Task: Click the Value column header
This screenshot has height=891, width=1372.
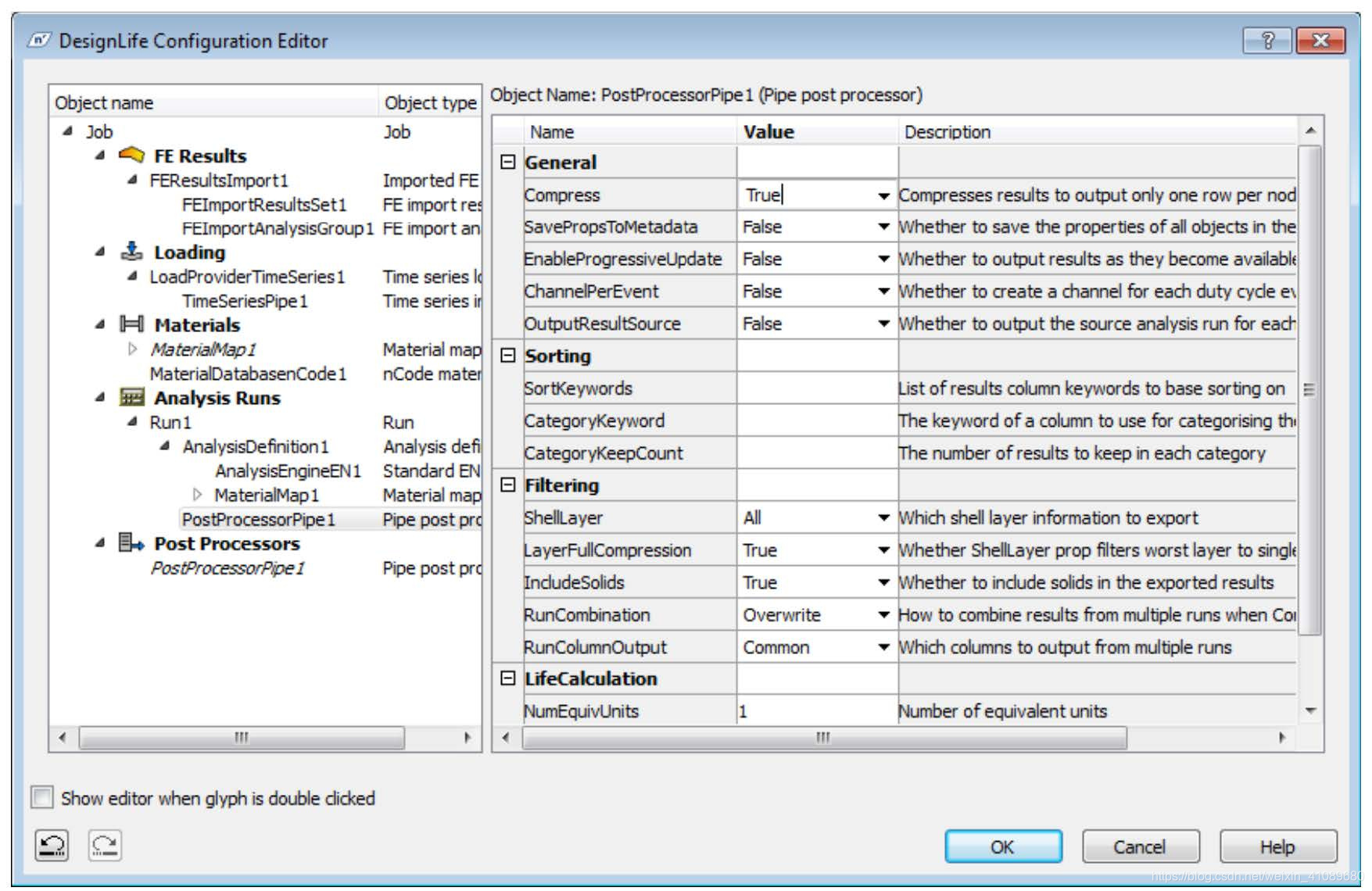Action: [x=818, y=131]
